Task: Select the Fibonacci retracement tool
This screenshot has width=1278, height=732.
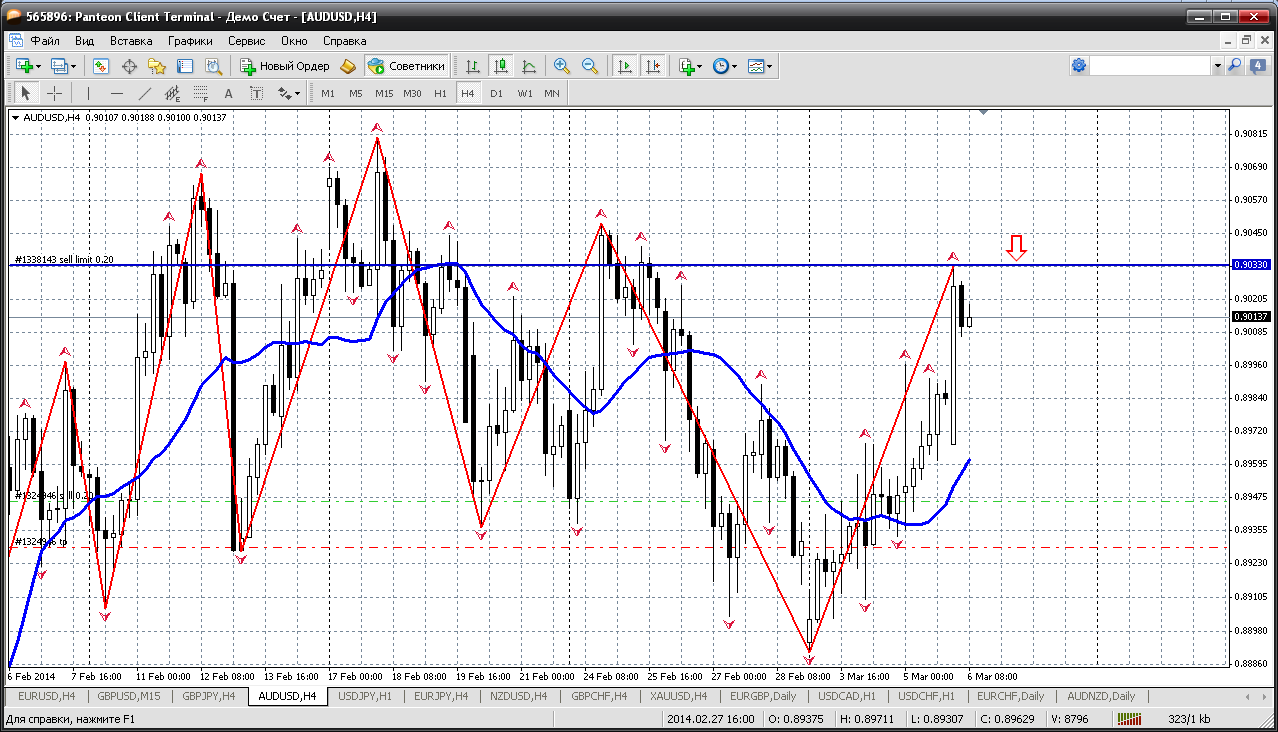Action: [200, 93]
